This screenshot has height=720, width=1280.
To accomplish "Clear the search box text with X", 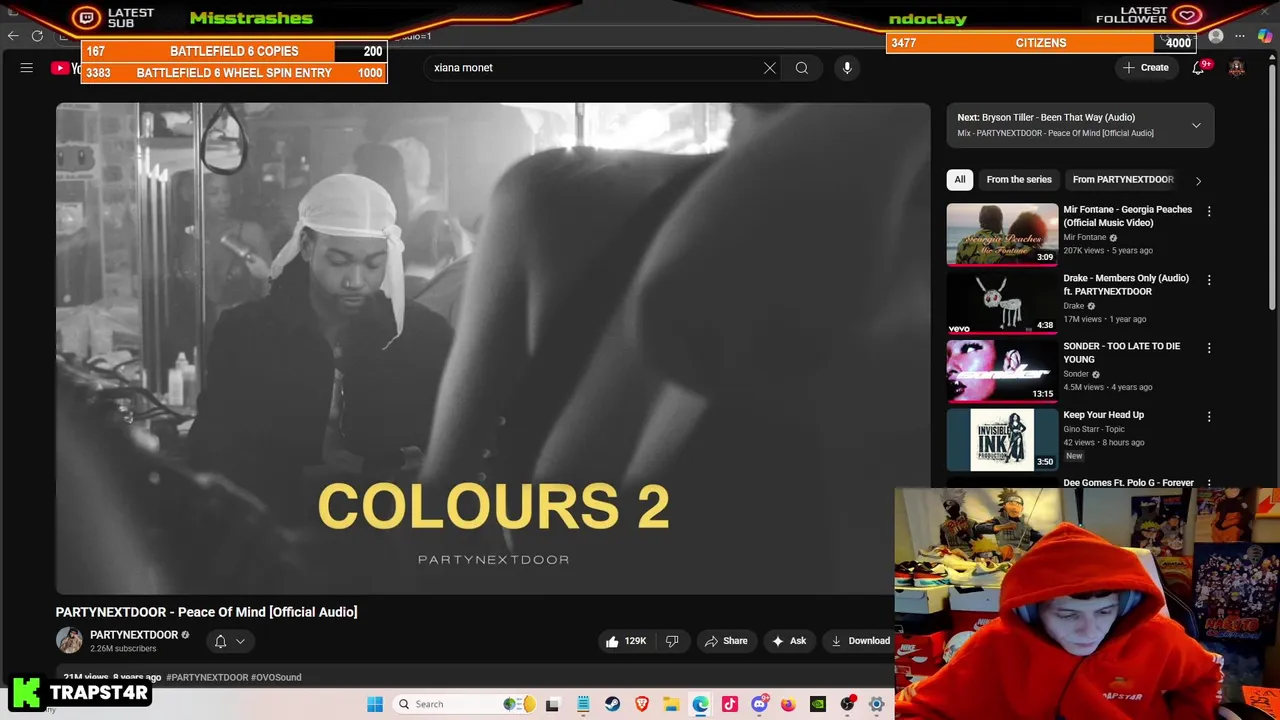I will tap(770, 68).
